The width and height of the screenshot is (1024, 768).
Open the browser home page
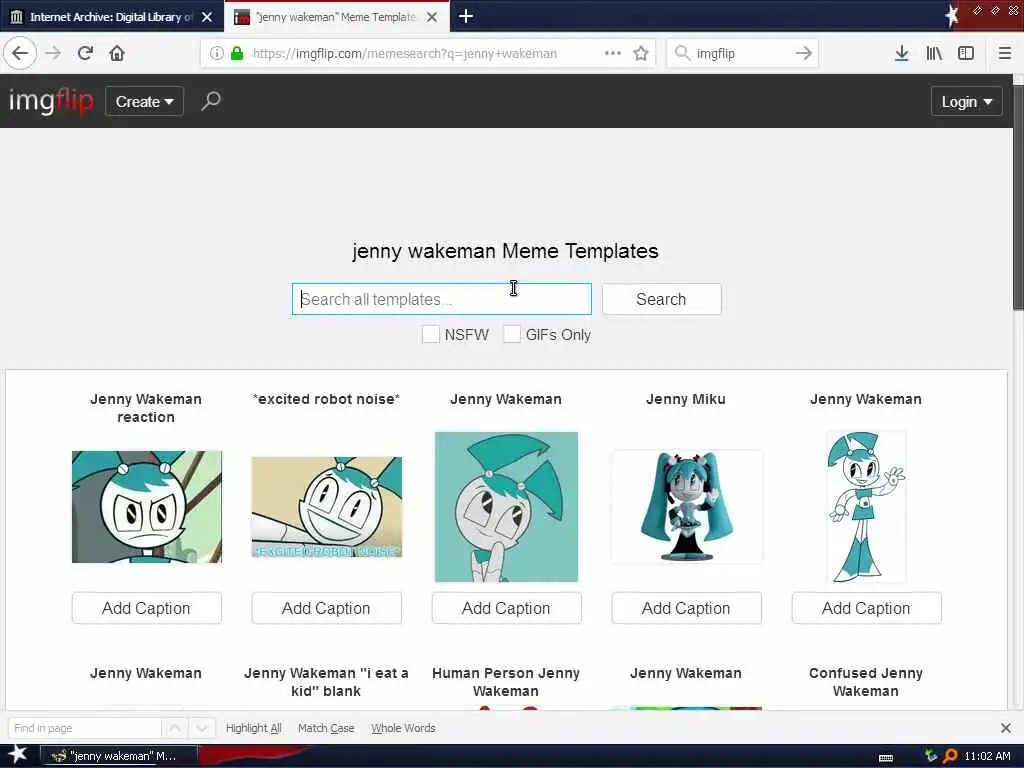(x=117, y=54)
